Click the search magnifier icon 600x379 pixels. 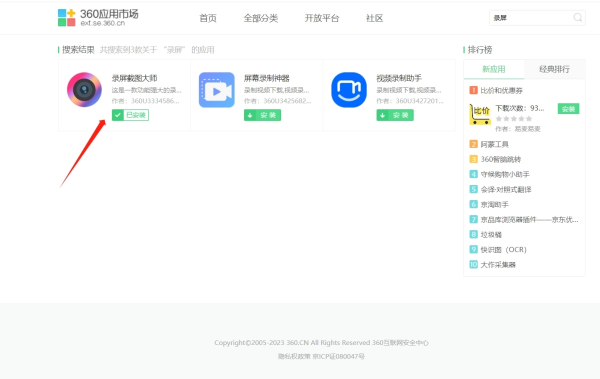(578, 18)
